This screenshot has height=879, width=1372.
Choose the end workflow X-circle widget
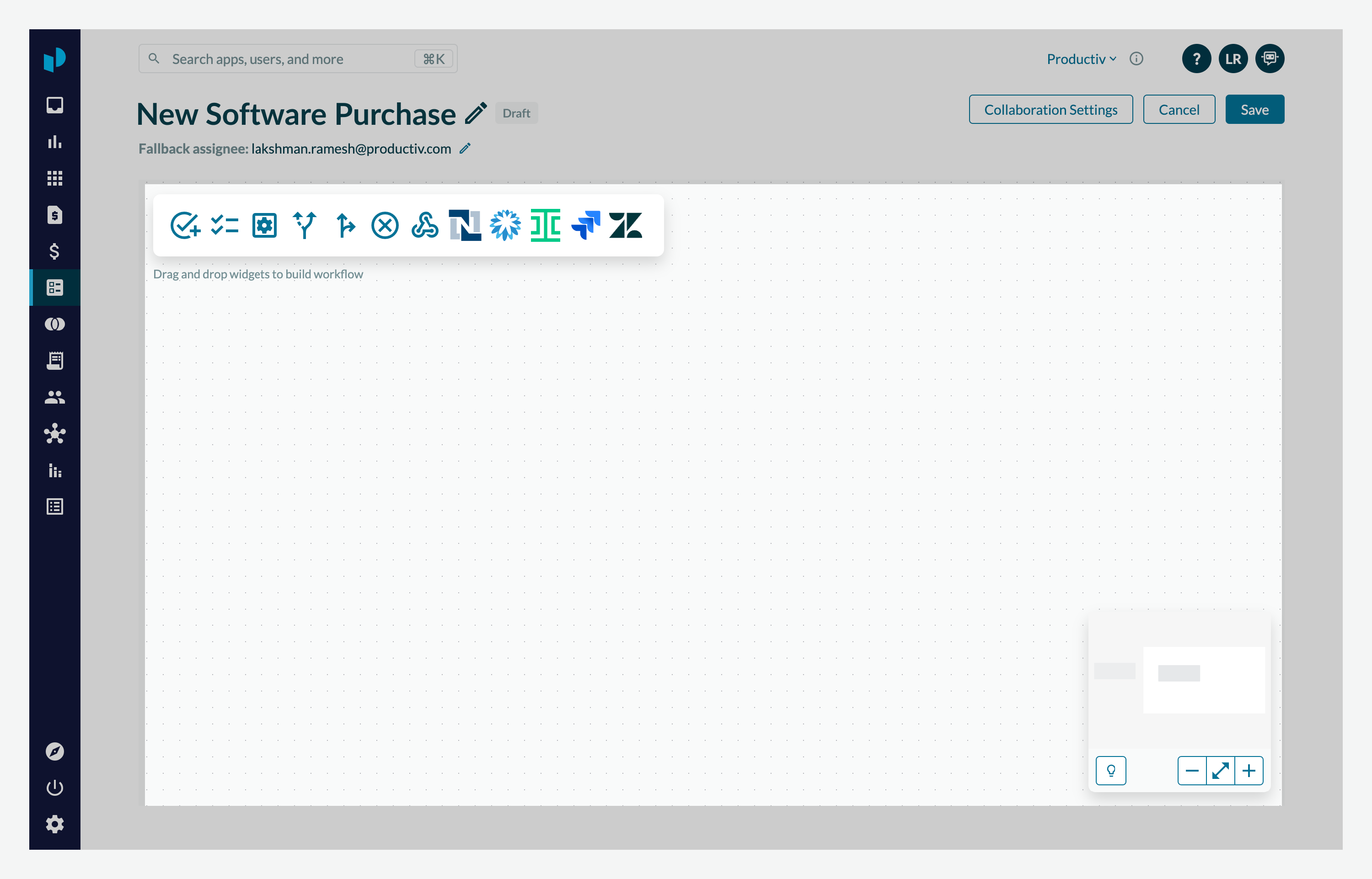click(385, 225)
